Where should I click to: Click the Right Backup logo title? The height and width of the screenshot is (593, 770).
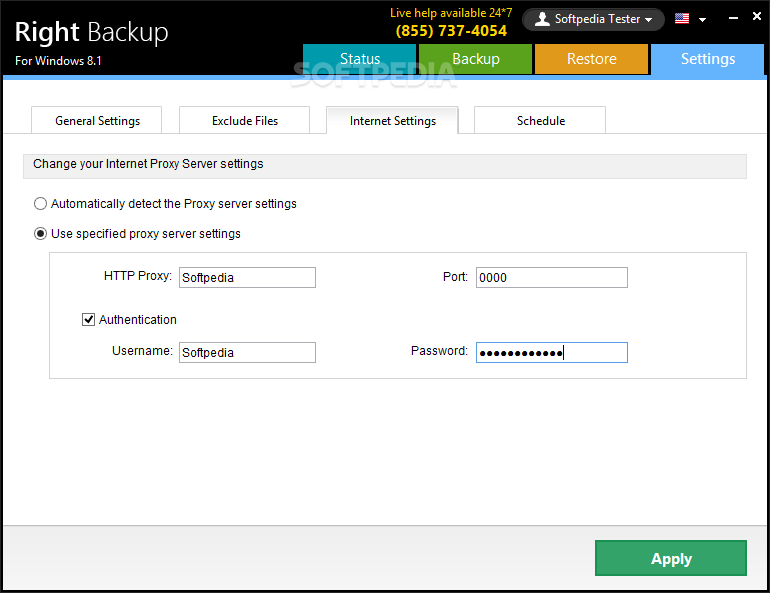click(x=91, y=32)
